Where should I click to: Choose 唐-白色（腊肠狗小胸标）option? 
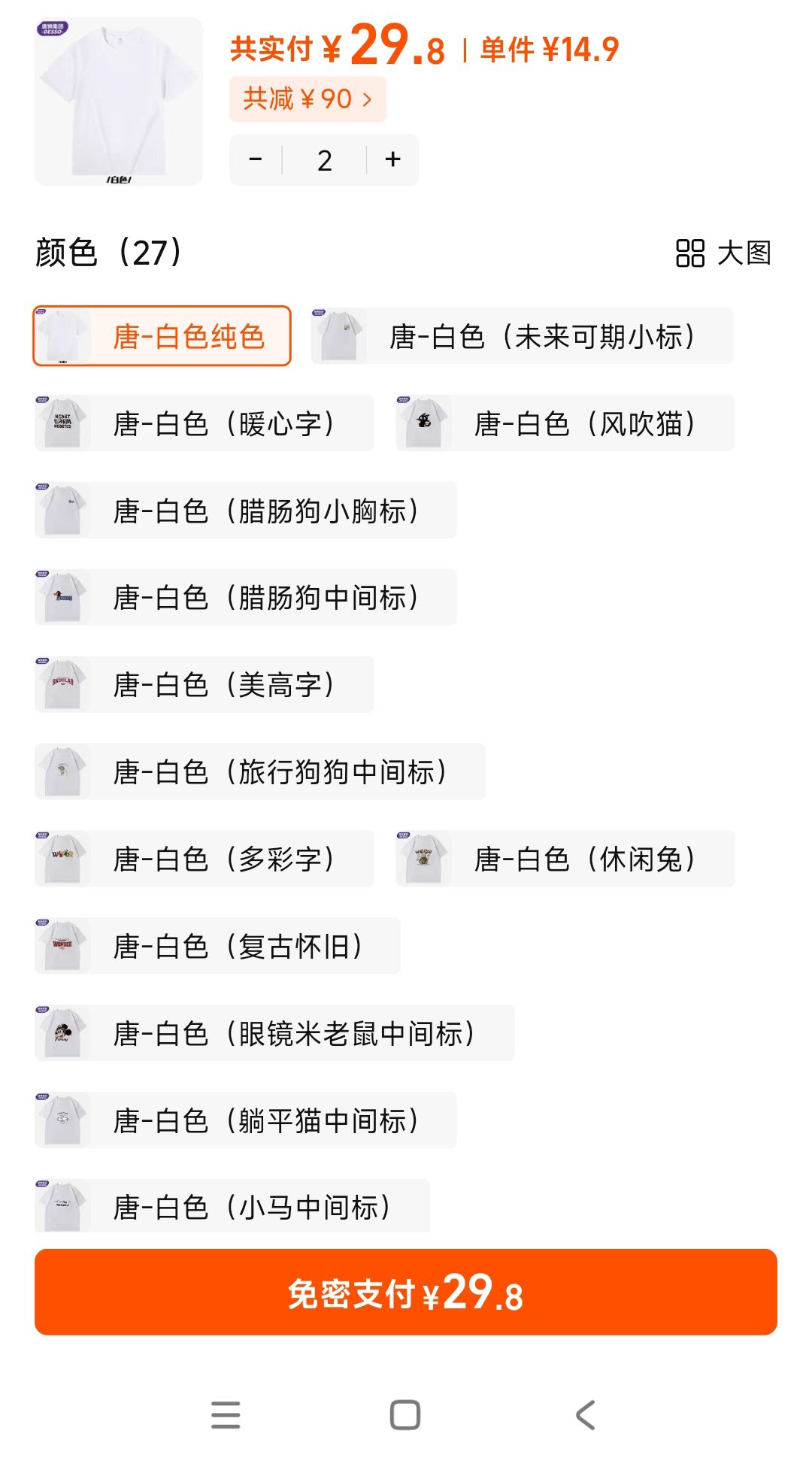coord(245,511)
